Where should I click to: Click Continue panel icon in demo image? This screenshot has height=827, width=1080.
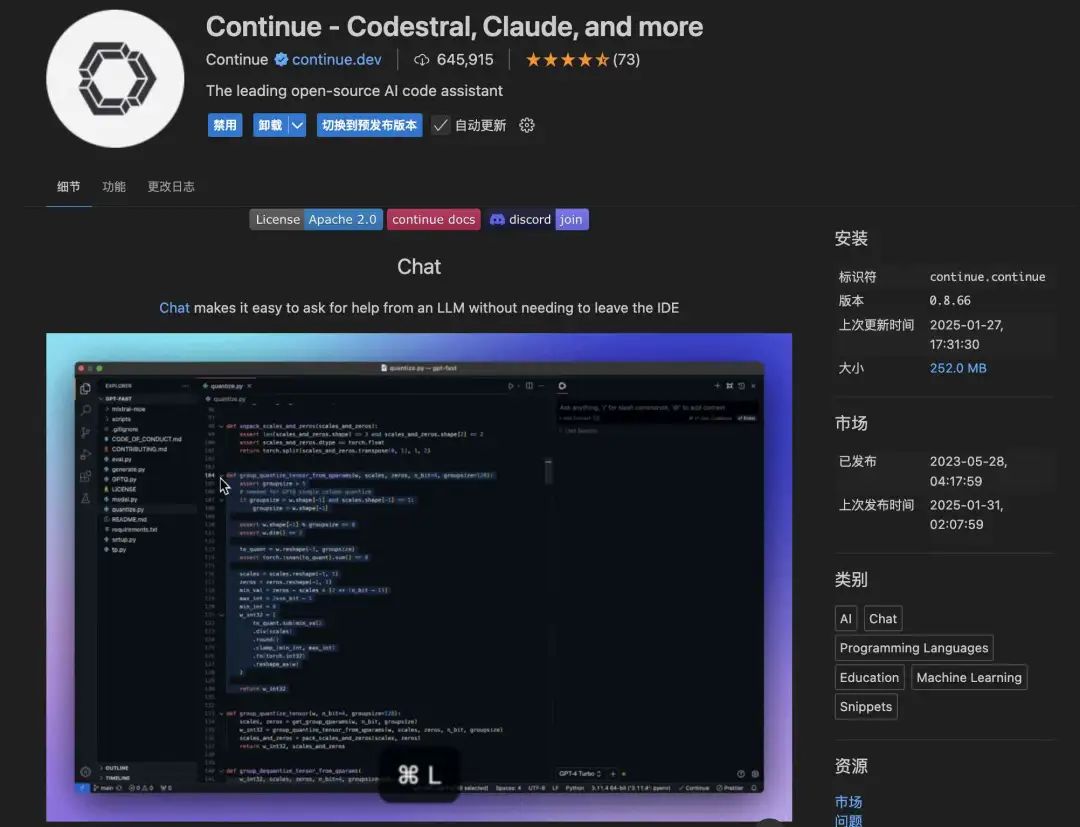point(562,386)
